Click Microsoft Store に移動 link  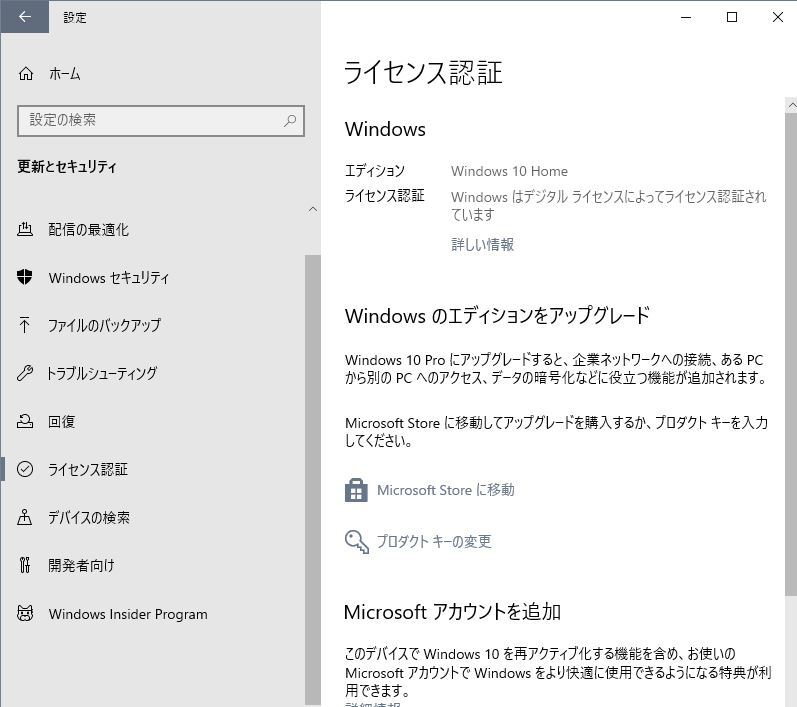446,490
